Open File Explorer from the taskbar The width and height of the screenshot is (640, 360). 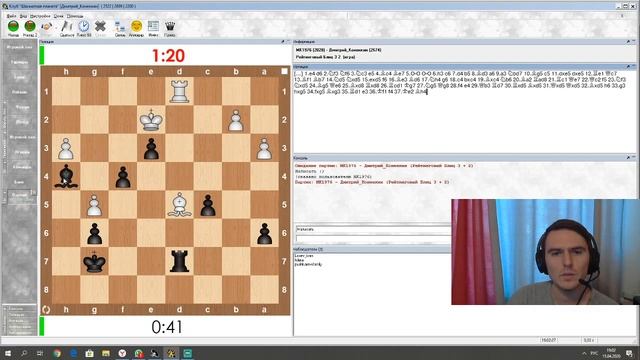(x=106, y=353)
